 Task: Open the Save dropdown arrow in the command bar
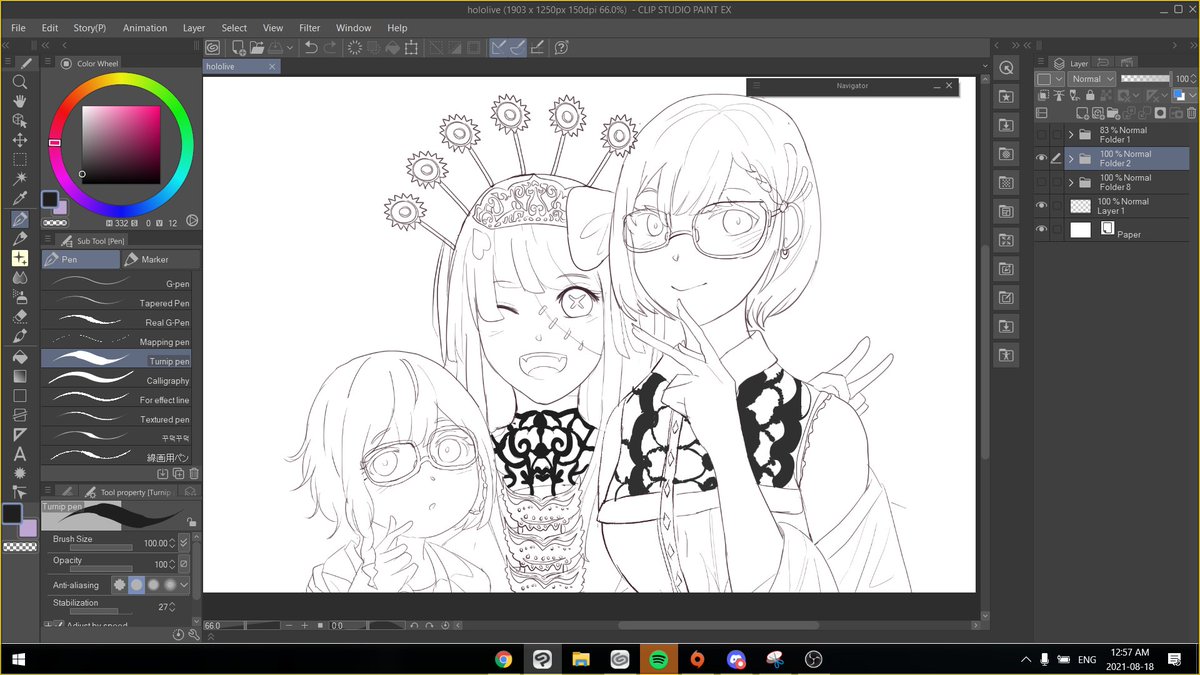pyautogui.click(x=289, y=47)
